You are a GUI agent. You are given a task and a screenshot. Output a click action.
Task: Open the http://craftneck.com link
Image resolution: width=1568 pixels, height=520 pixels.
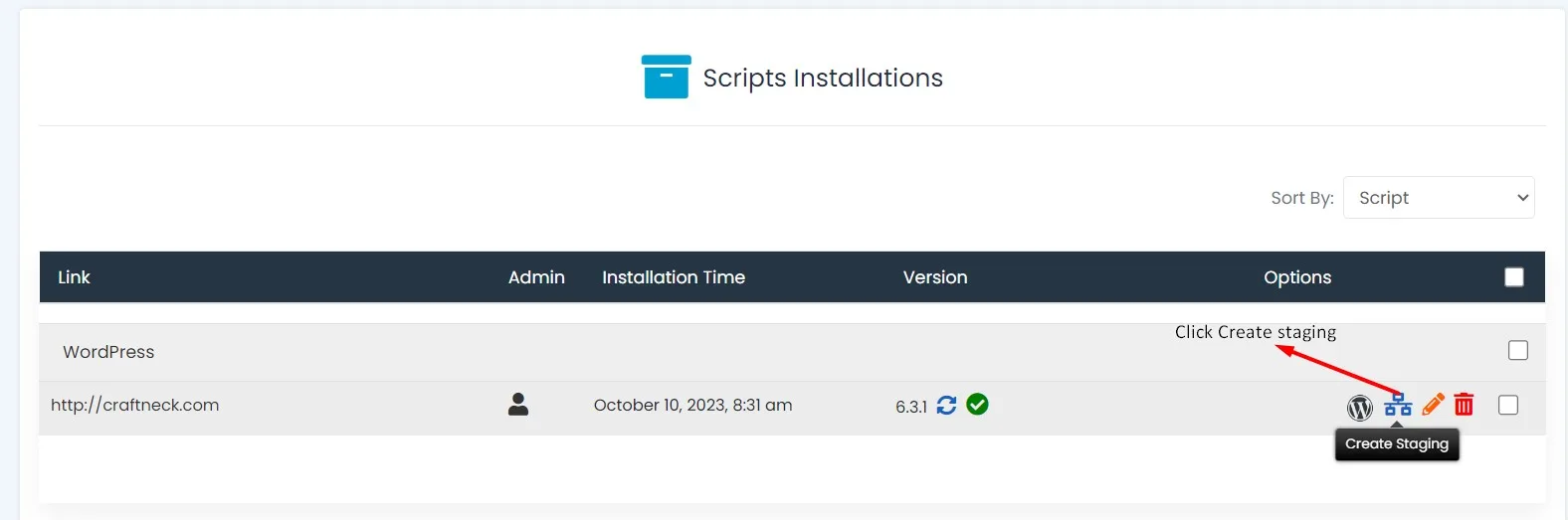(135, 405)
